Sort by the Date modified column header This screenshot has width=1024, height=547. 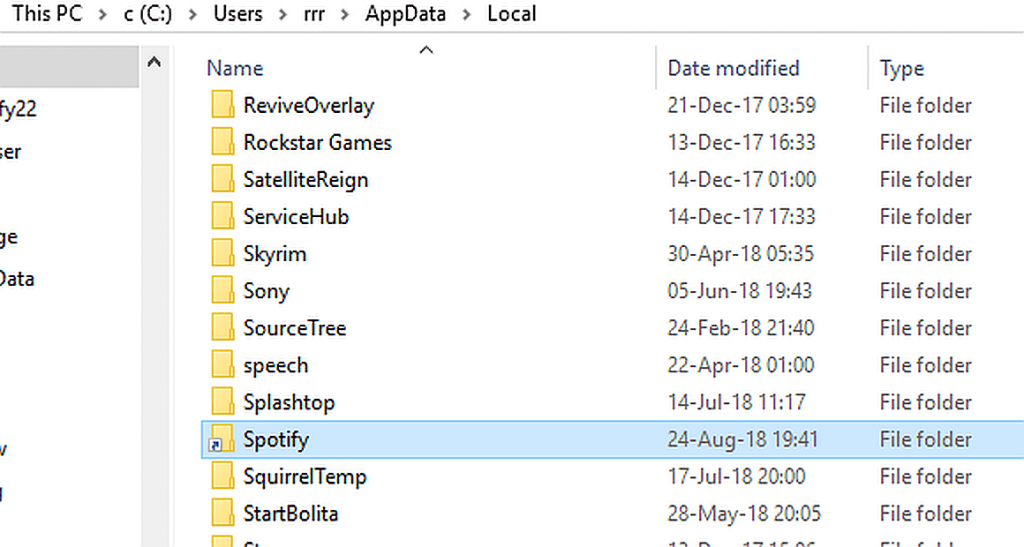733,68
